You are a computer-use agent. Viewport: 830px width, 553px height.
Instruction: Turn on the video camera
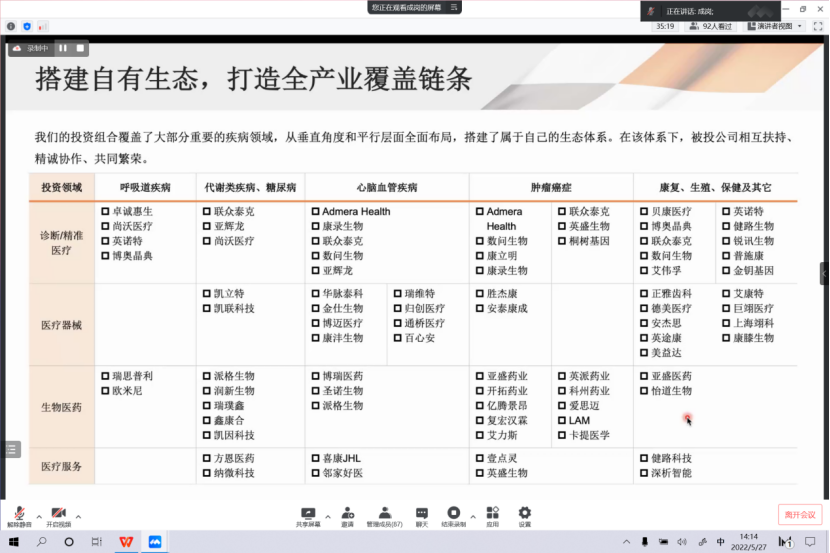tap(58, 516)
